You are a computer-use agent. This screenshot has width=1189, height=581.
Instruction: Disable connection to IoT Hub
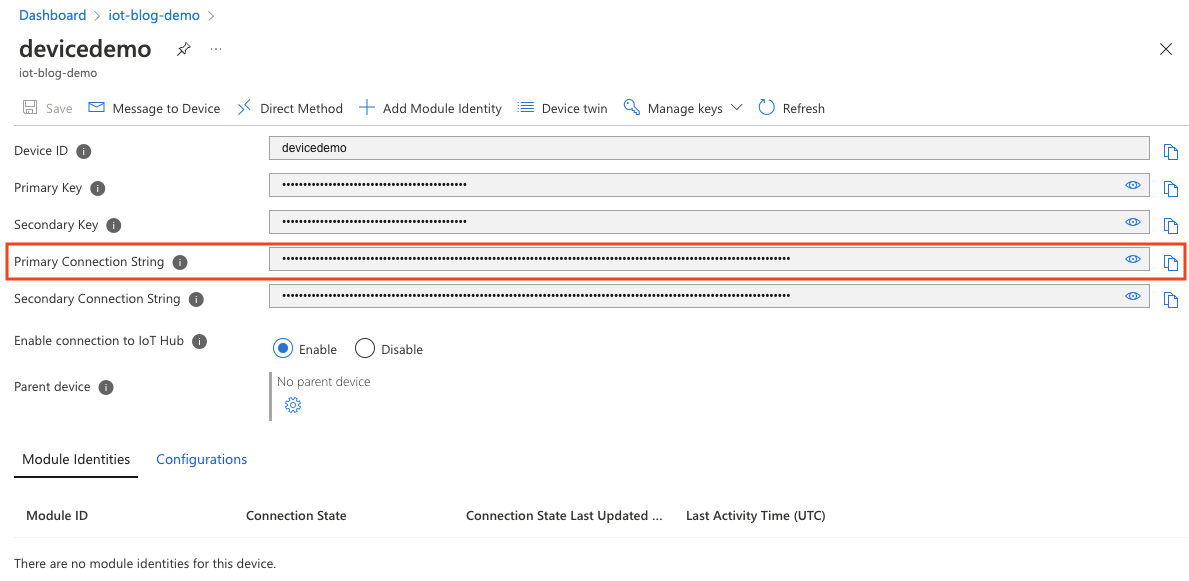tap(365, 348)
